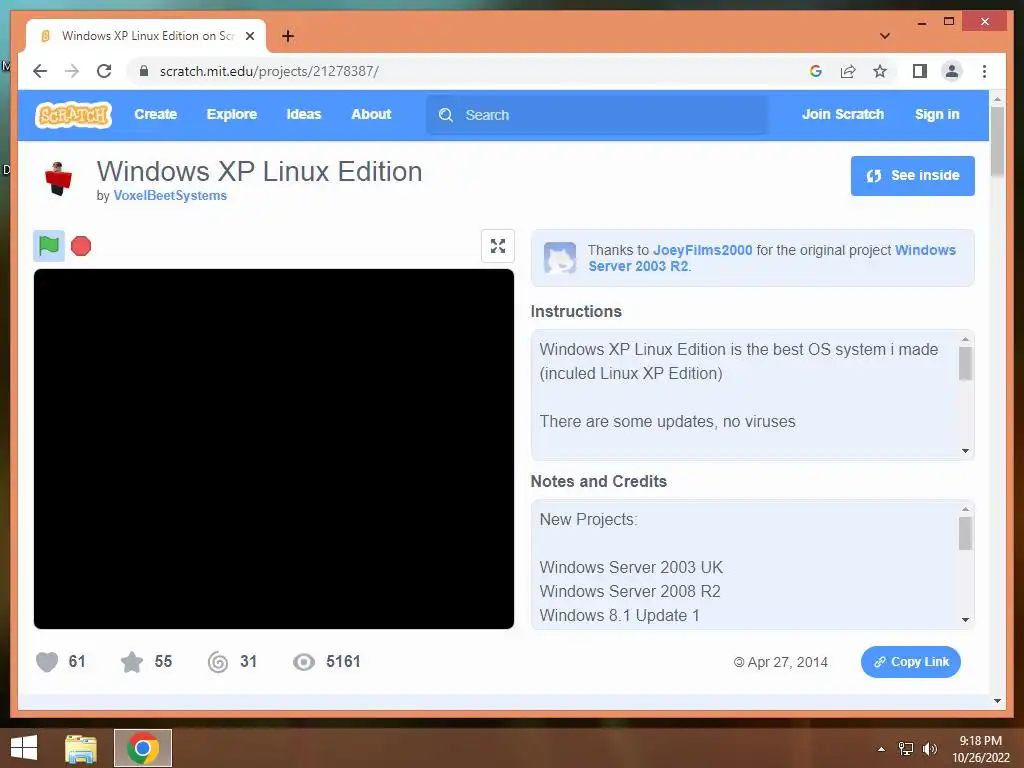Screen dimensions: 1024x768
Task: Click Sign in in the navbar
Action: [937, 114]
